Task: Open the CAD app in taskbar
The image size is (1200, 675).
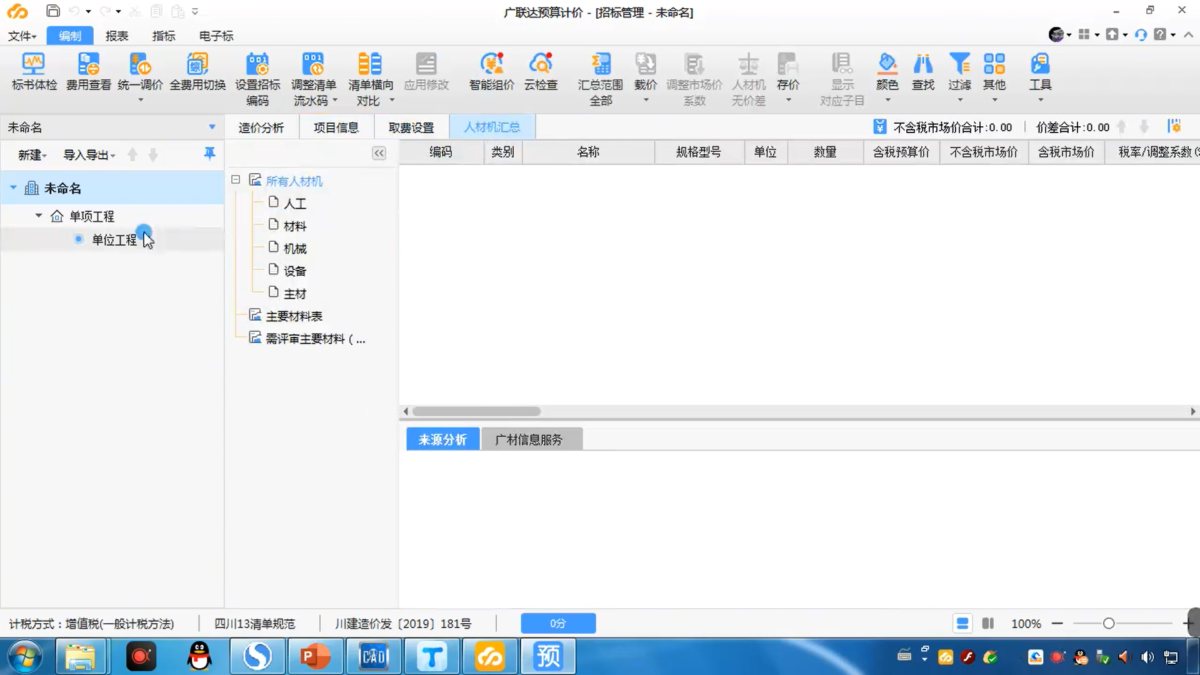Action: click(x=373, y=656)
